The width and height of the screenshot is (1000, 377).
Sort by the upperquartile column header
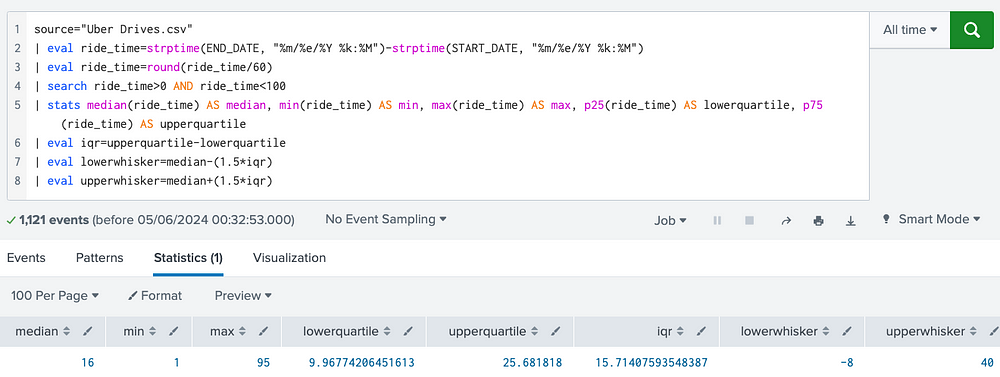point(494,331)
